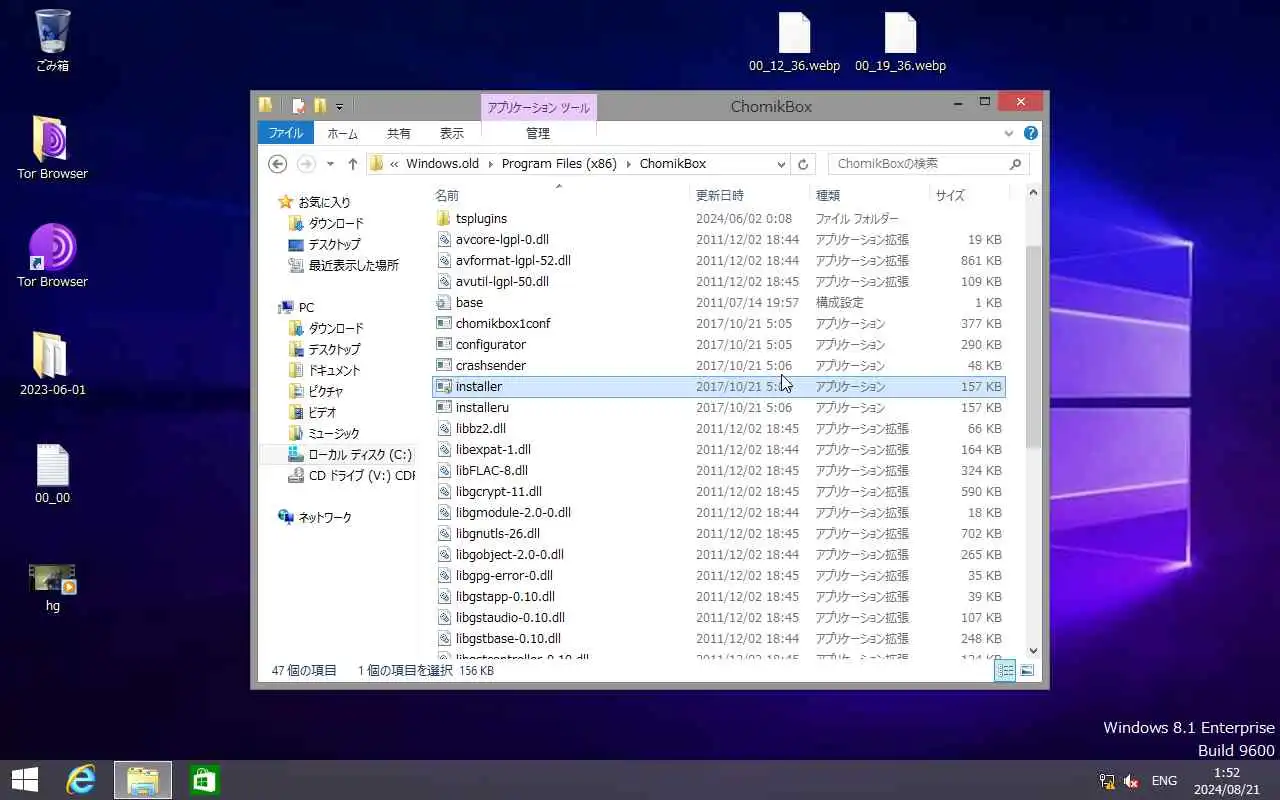Expand the ribbon with the chevron
The height and width of the screenshot is (800, 1280).
pos(1009,133)
